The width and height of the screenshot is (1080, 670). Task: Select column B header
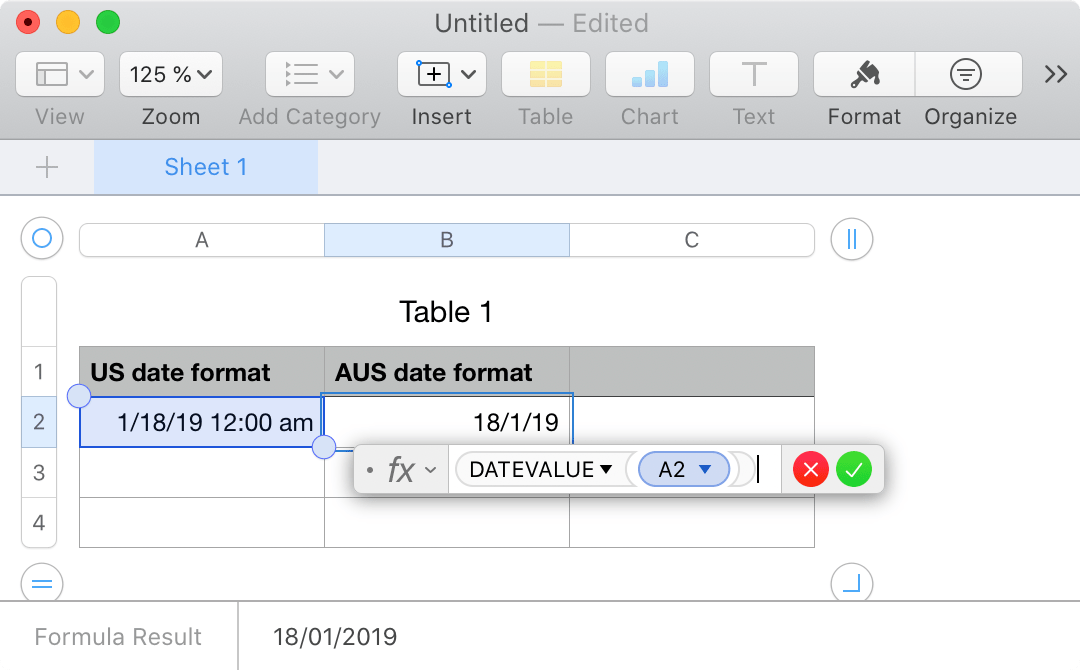(x=446, y=239)
